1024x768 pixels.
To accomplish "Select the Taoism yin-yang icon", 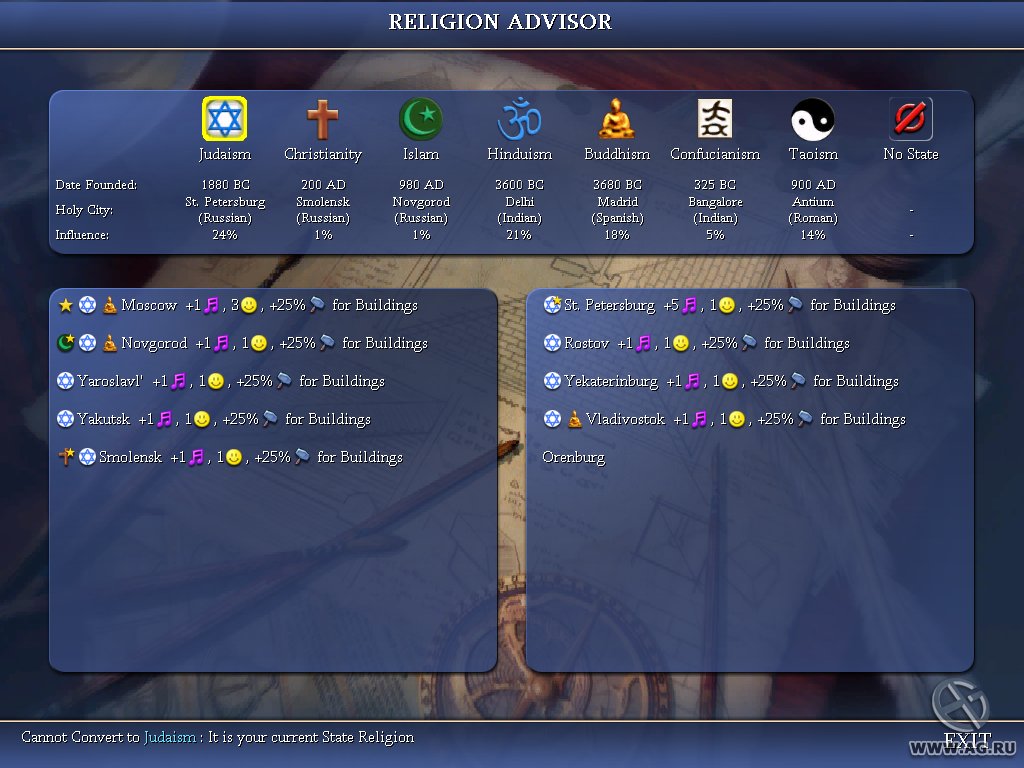I will click(812, 119).
